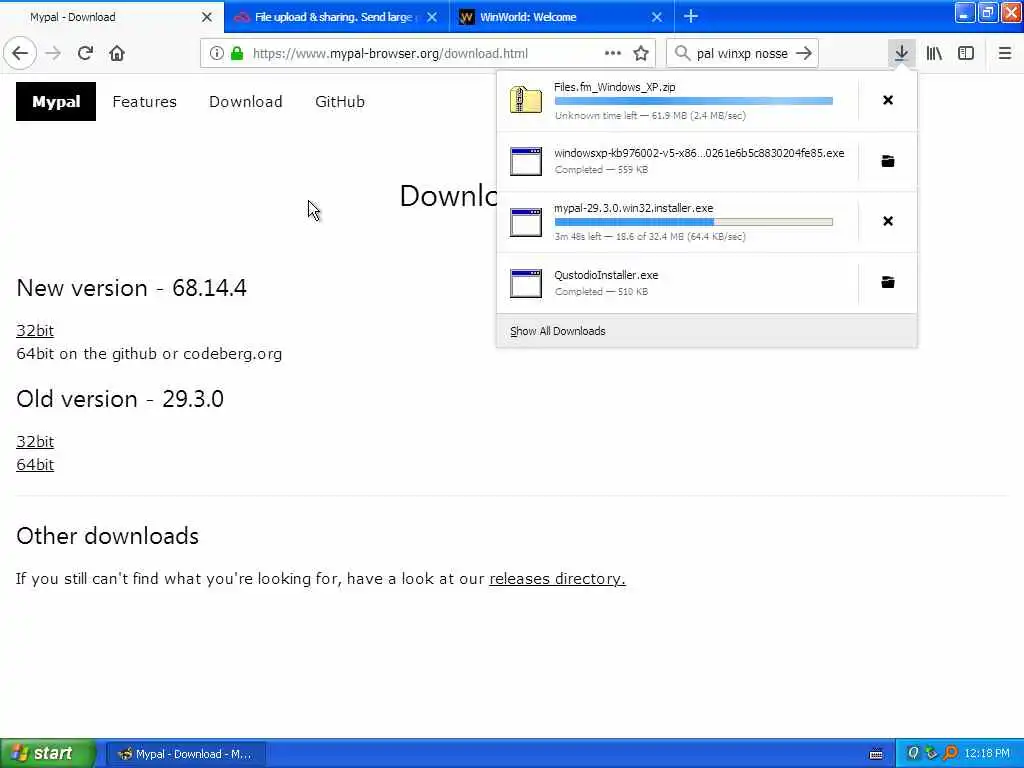Click the Mypal logo button

(56, 102)
